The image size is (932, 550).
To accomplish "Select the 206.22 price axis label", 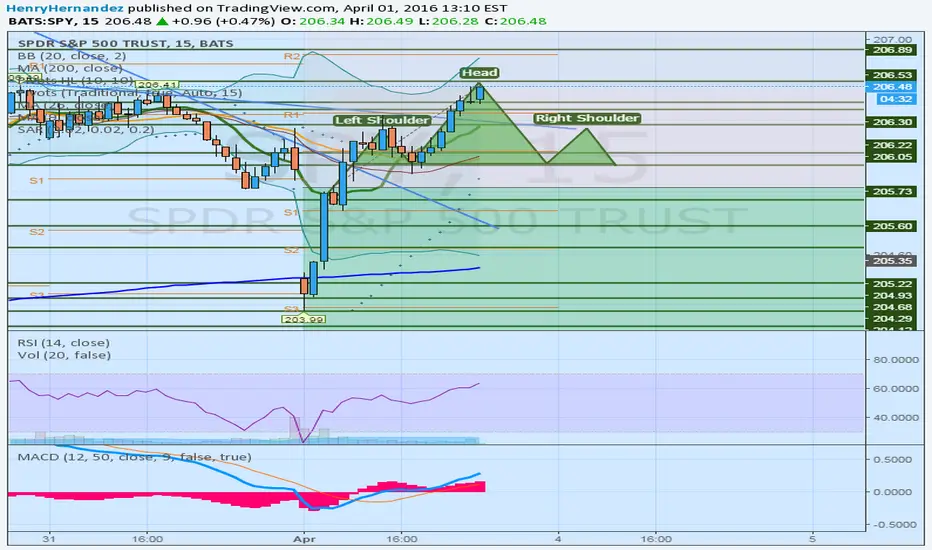I will point(892,145).
